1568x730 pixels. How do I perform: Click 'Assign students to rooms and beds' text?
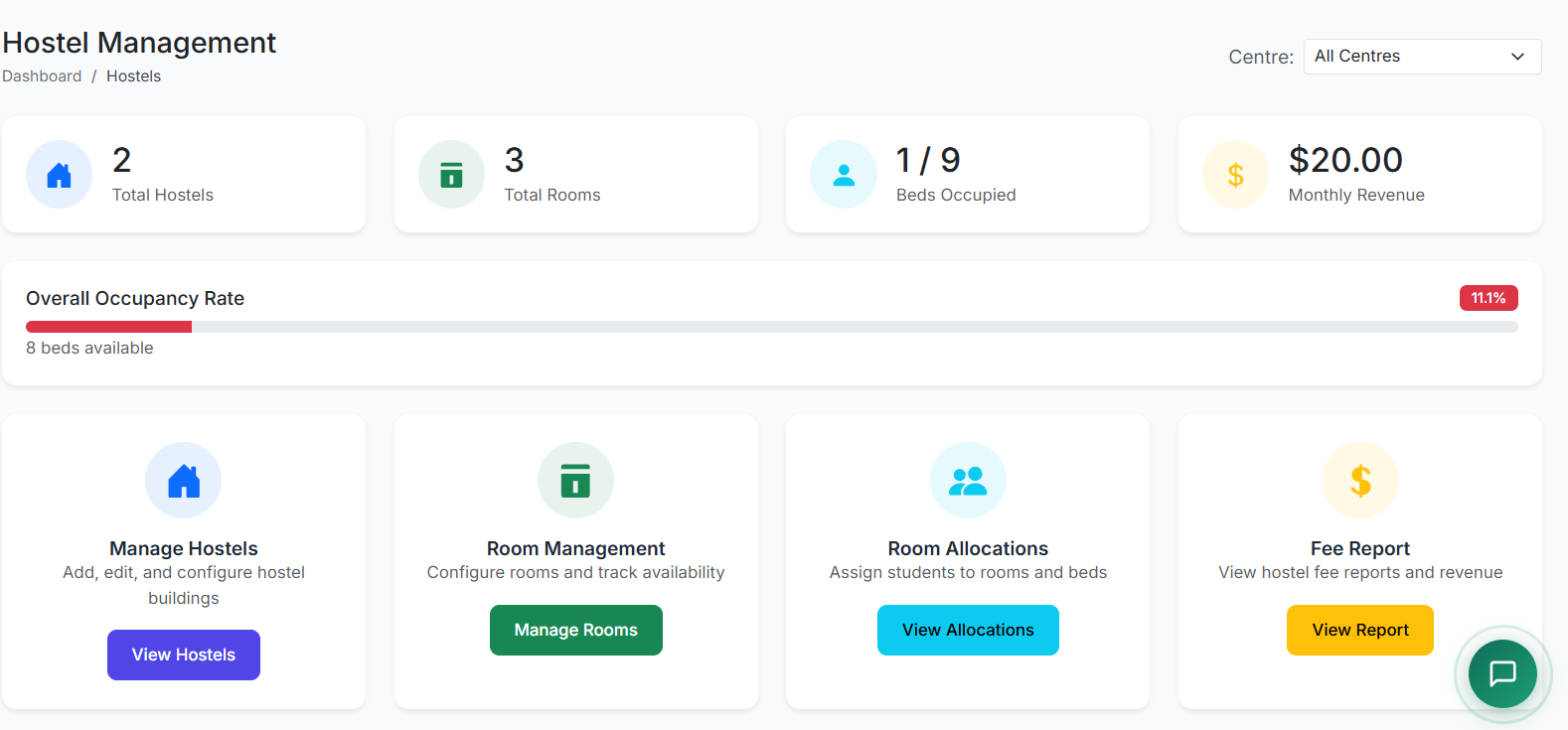tap(968, 572)
